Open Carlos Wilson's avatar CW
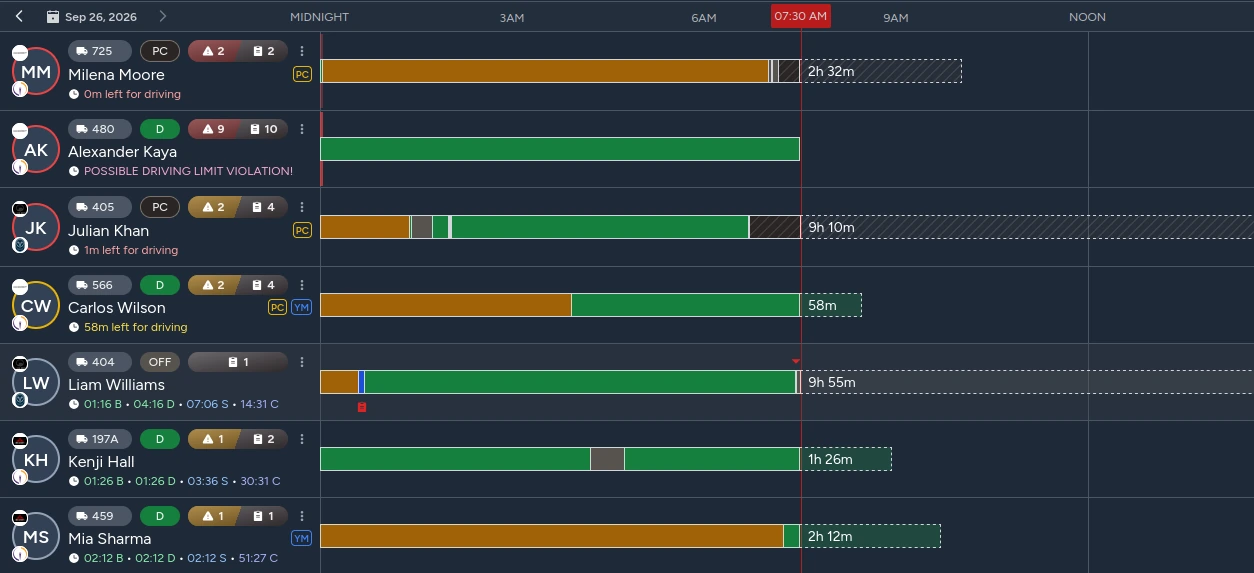The image size is (1254, 573). [x=36, y=306]
